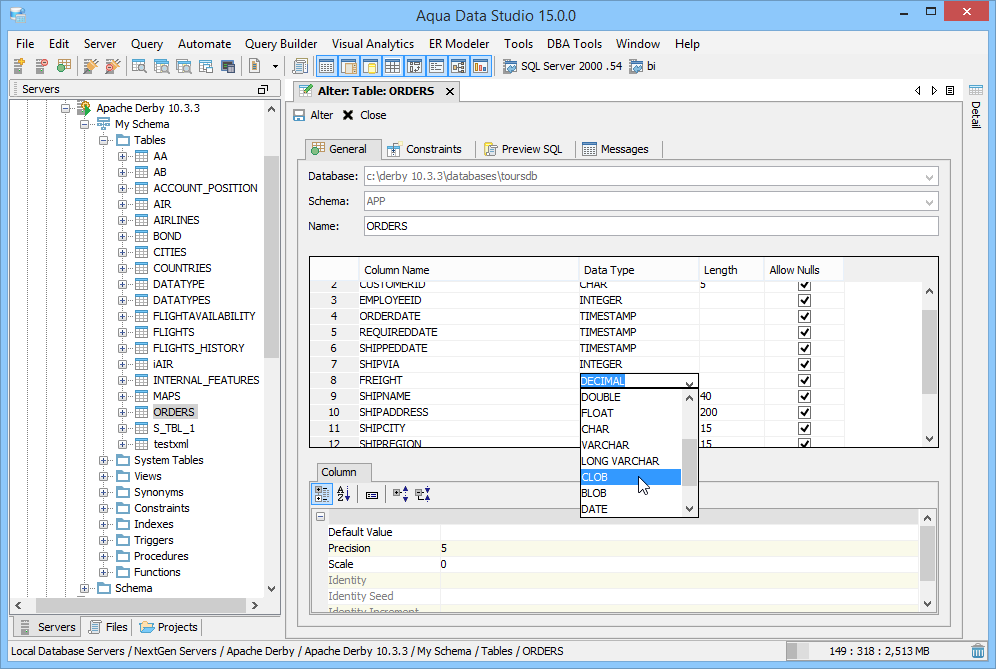This screenshot has width=996, height=669.
Task: Click the table icon with green circle in toolbar
Action: [x=64, y=66]
